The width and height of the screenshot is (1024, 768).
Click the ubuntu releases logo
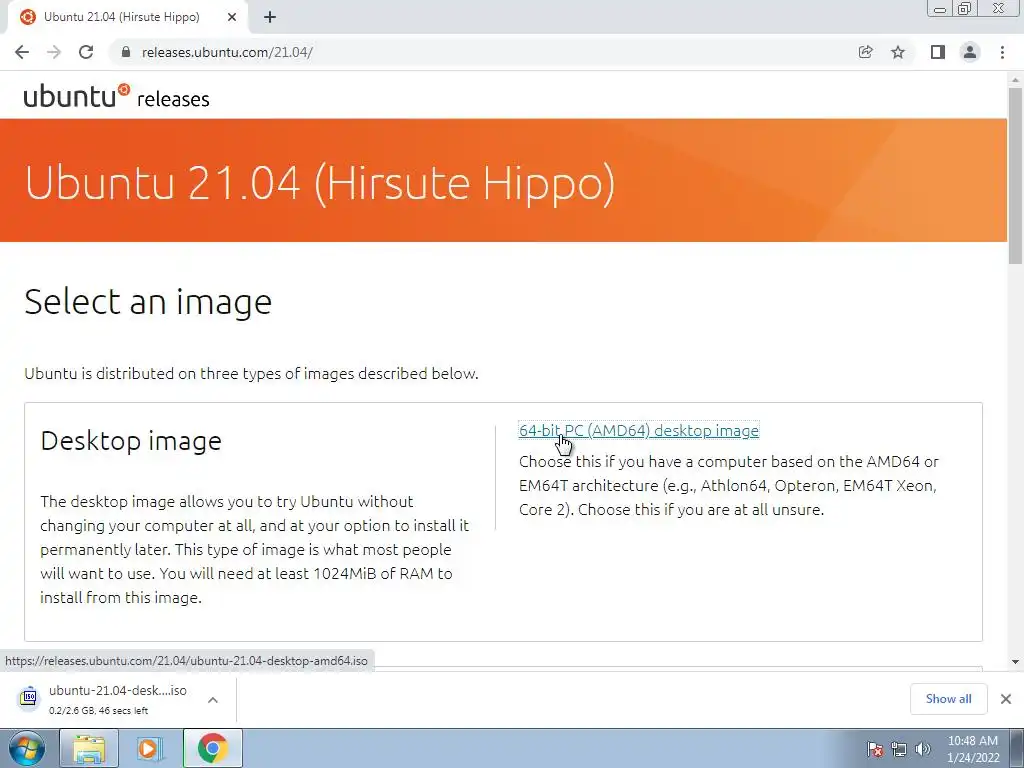[x=116, y=97]
